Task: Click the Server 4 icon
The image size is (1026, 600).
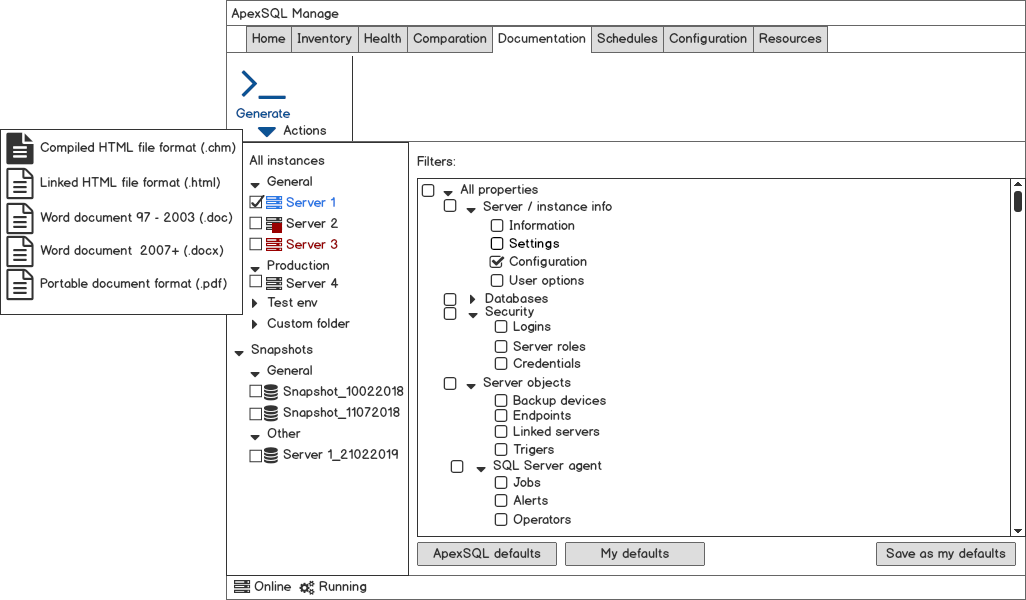Action: [x=274, y=283]
